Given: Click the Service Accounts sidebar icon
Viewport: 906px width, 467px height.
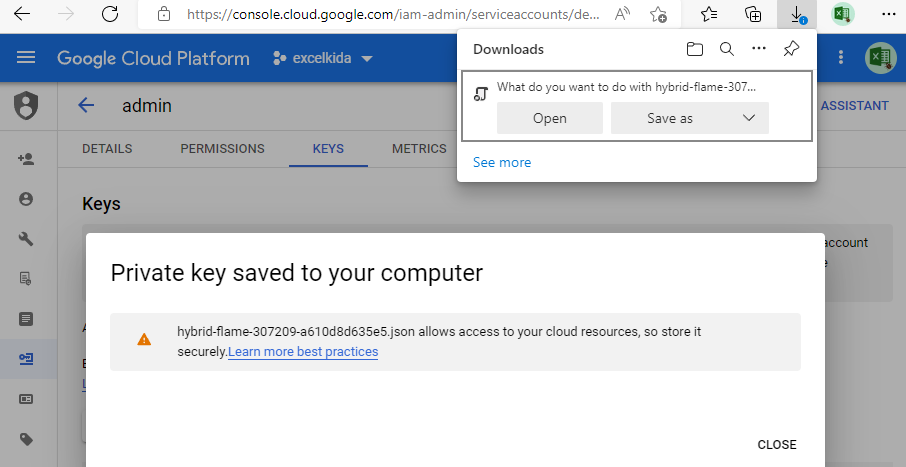Looking at the screenshot, I should tap(26, 359).
